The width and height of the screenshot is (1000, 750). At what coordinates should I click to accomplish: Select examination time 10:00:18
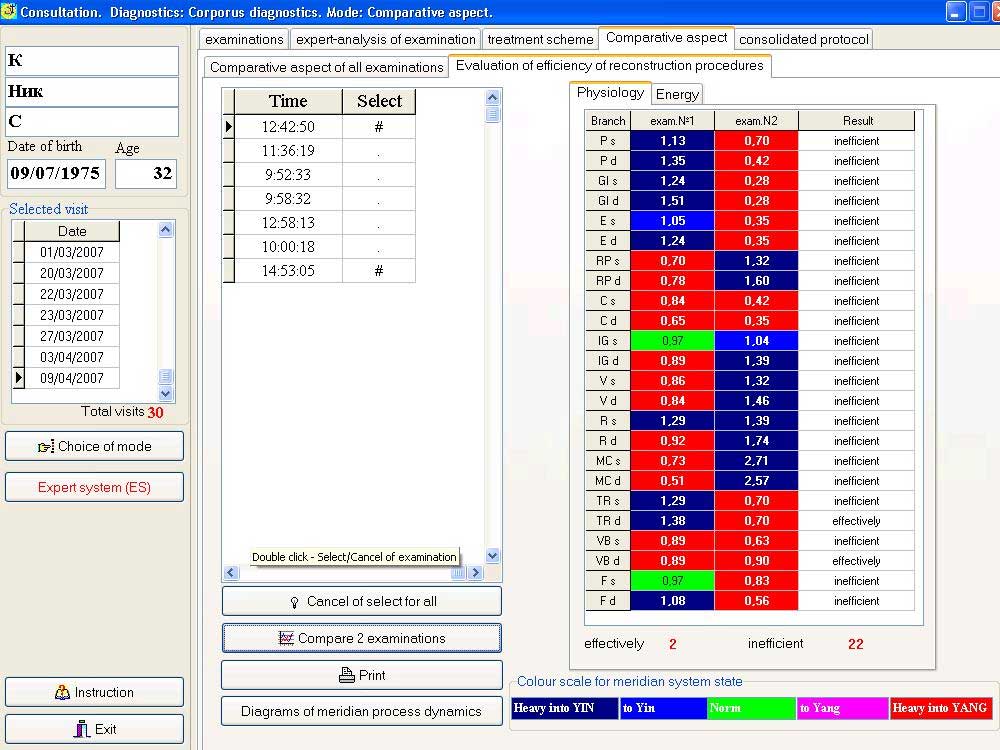tap(288, 247)
